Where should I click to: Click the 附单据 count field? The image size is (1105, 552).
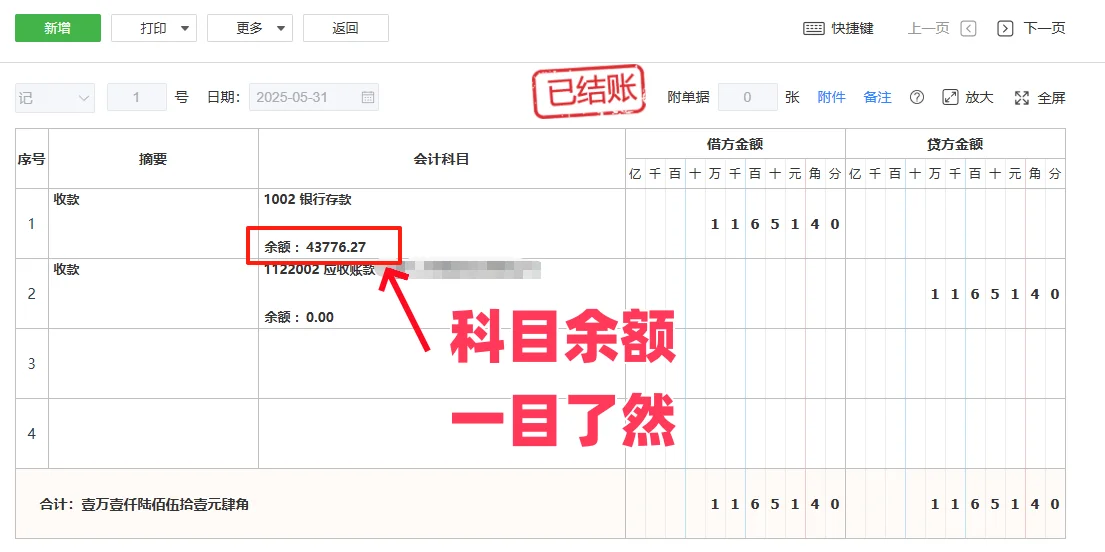(747, 97)
